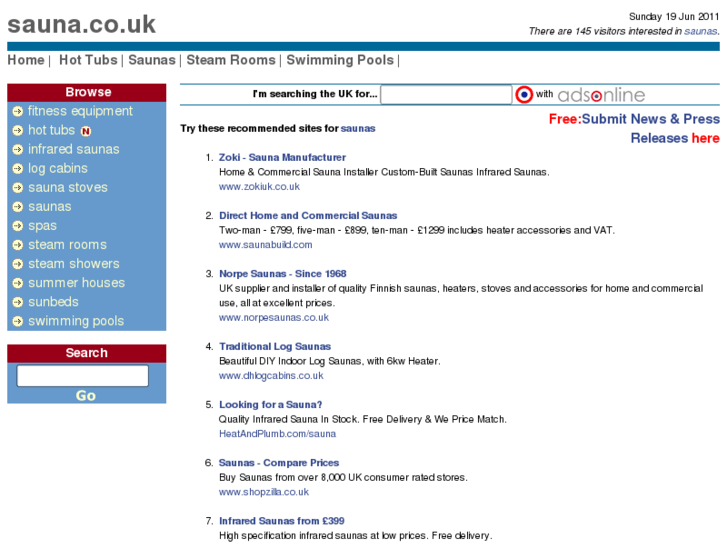Screen dimensions: 727x545
Task: Click the arrow icon beside hot tubs
Action: (18, 130)
